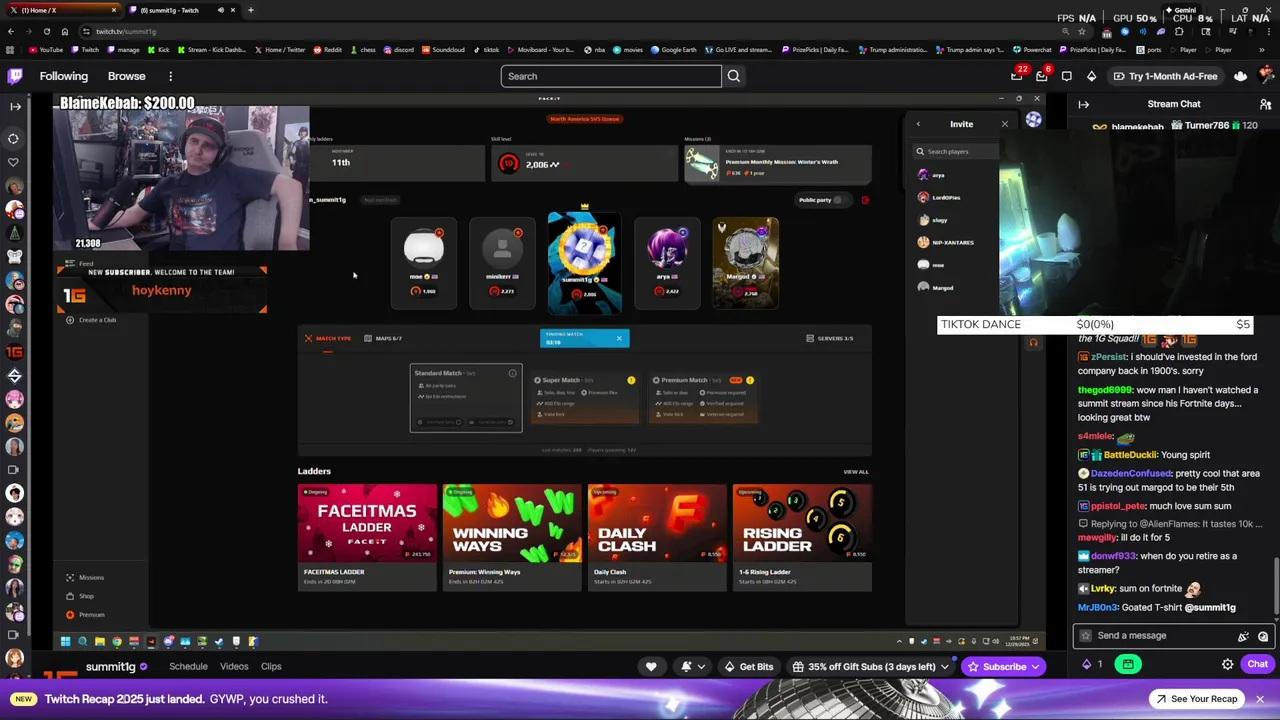Image resolution: width=1280 pixels, height=720 pixels.
Task: Click the Windows Start button in stream
Action: coord(66,642)
